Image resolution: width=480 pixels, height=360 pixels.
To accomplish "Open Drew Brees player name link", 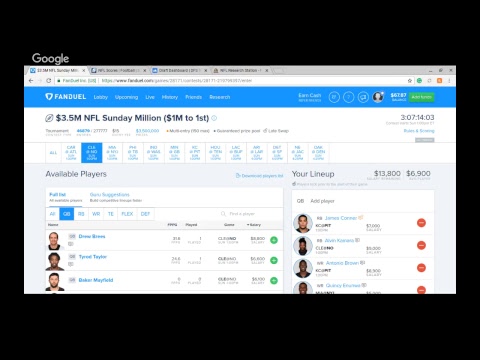I will click(92, 236).
